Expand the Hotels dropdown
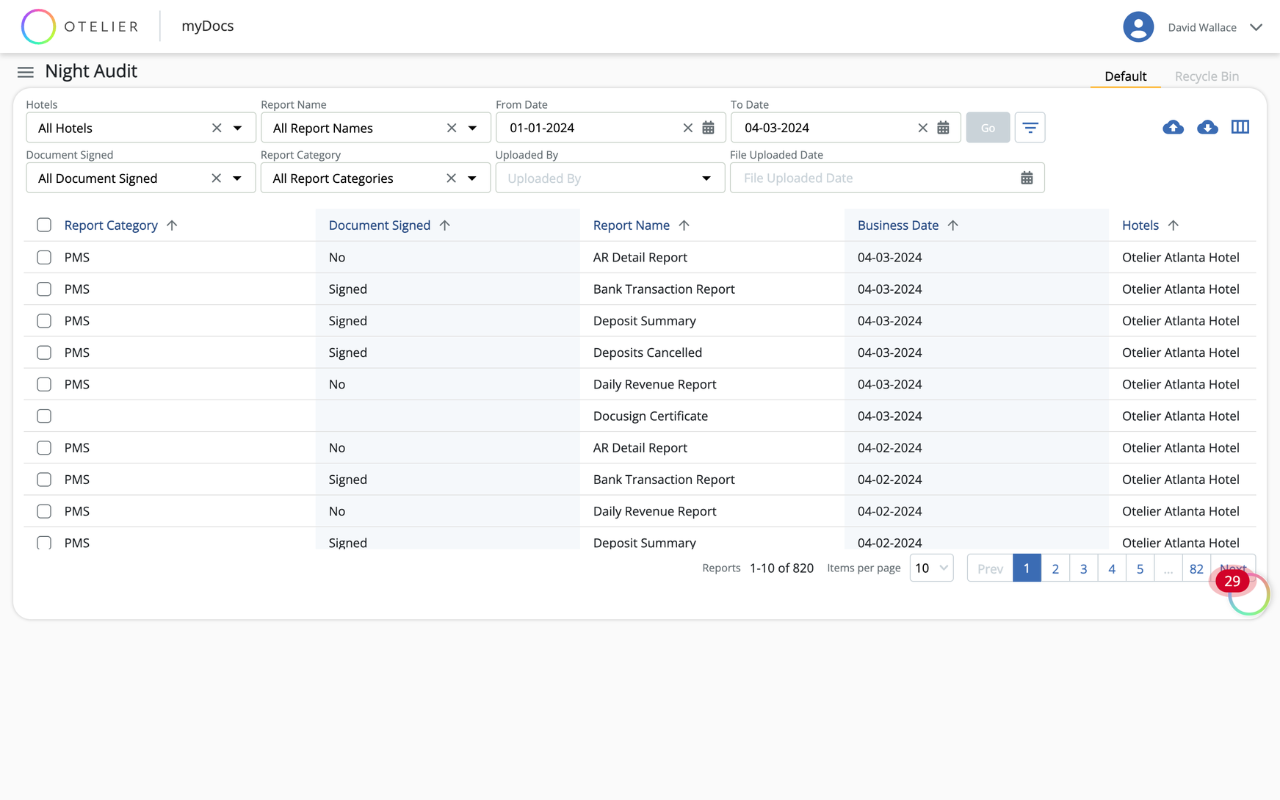The width and height of the screenshot is (1280, 800). (238, 128)
